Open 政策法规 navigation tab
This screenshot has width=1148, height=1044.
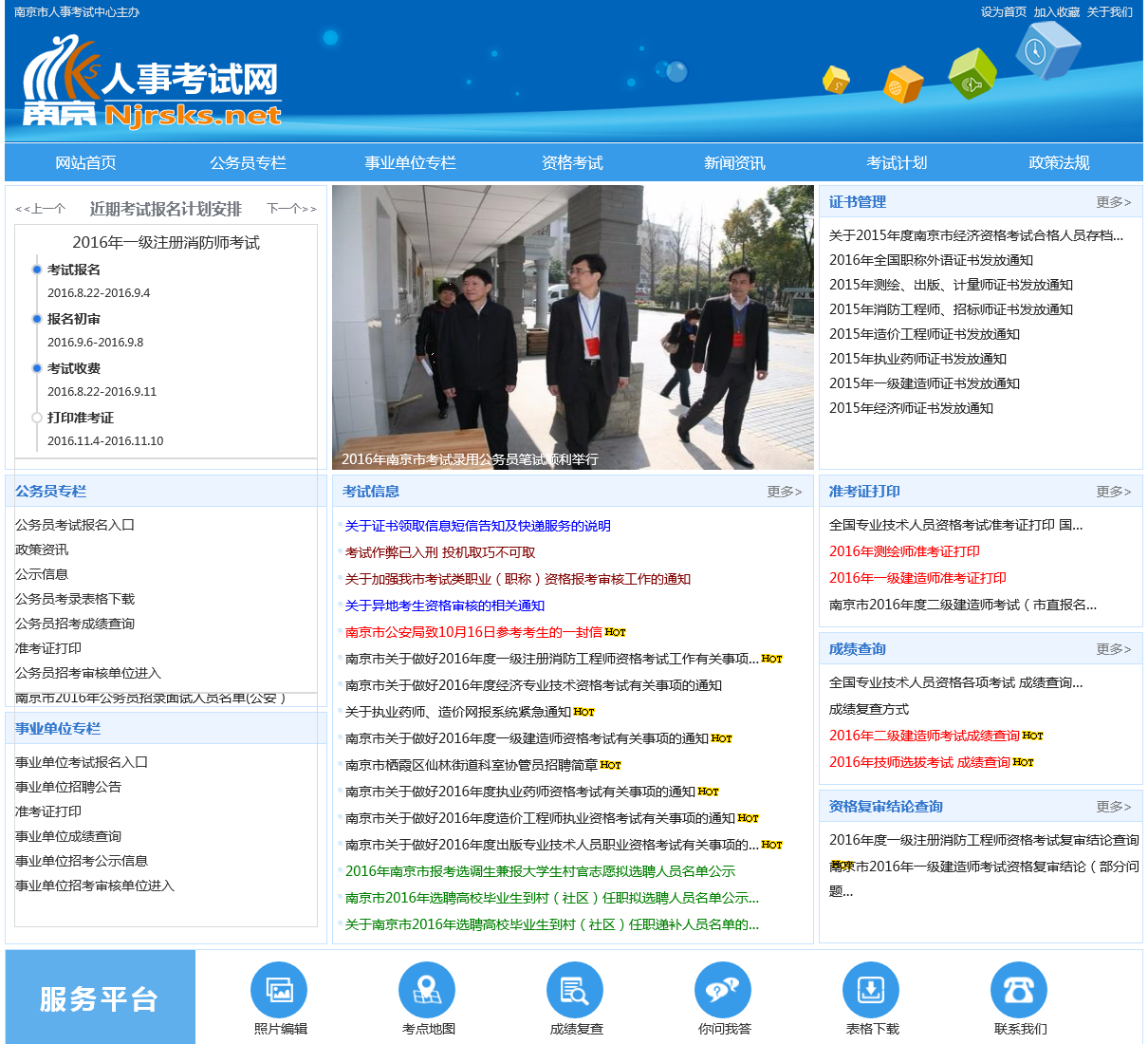(1059, 162)
